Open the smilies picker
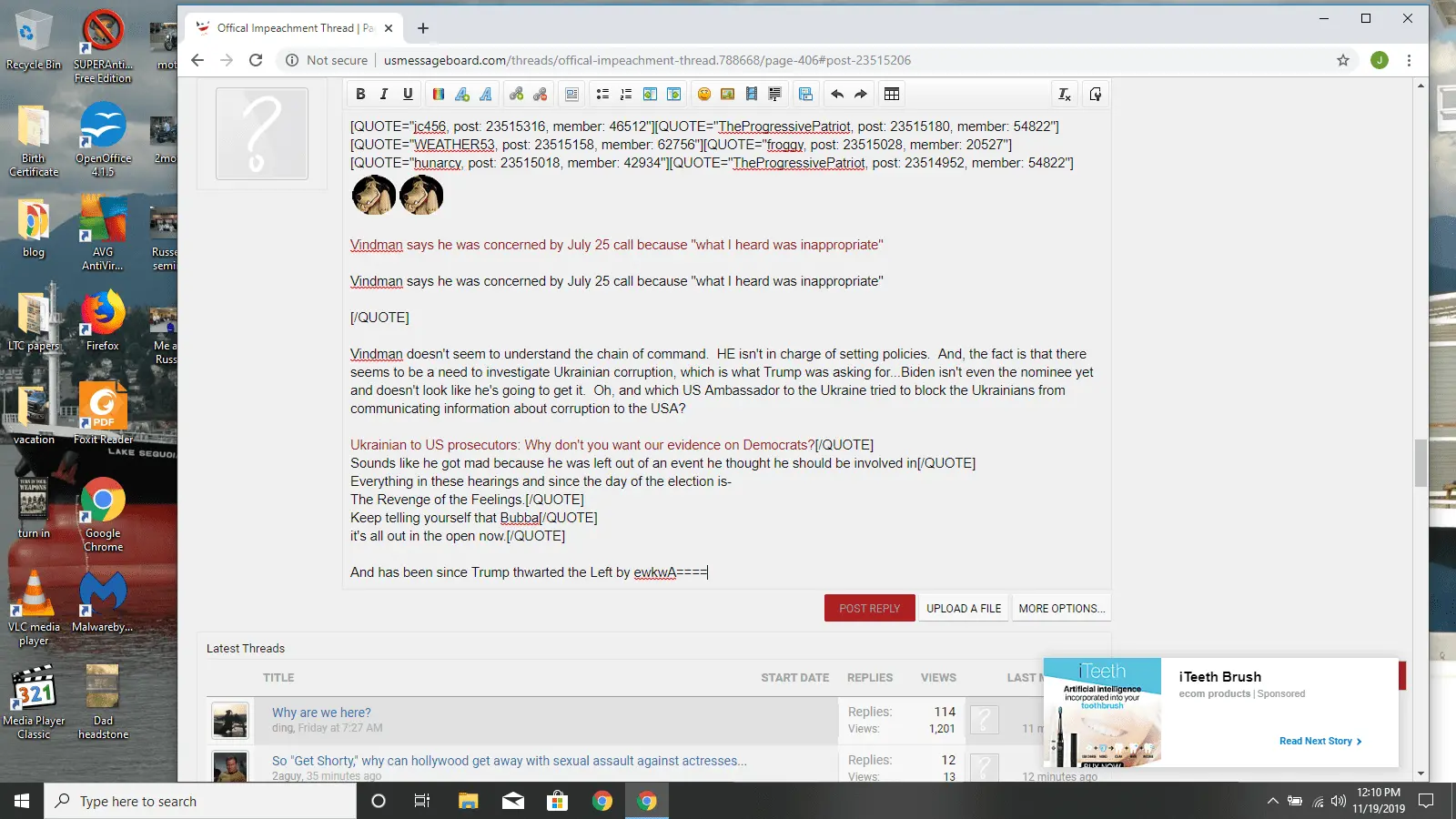 coord(704,94)
